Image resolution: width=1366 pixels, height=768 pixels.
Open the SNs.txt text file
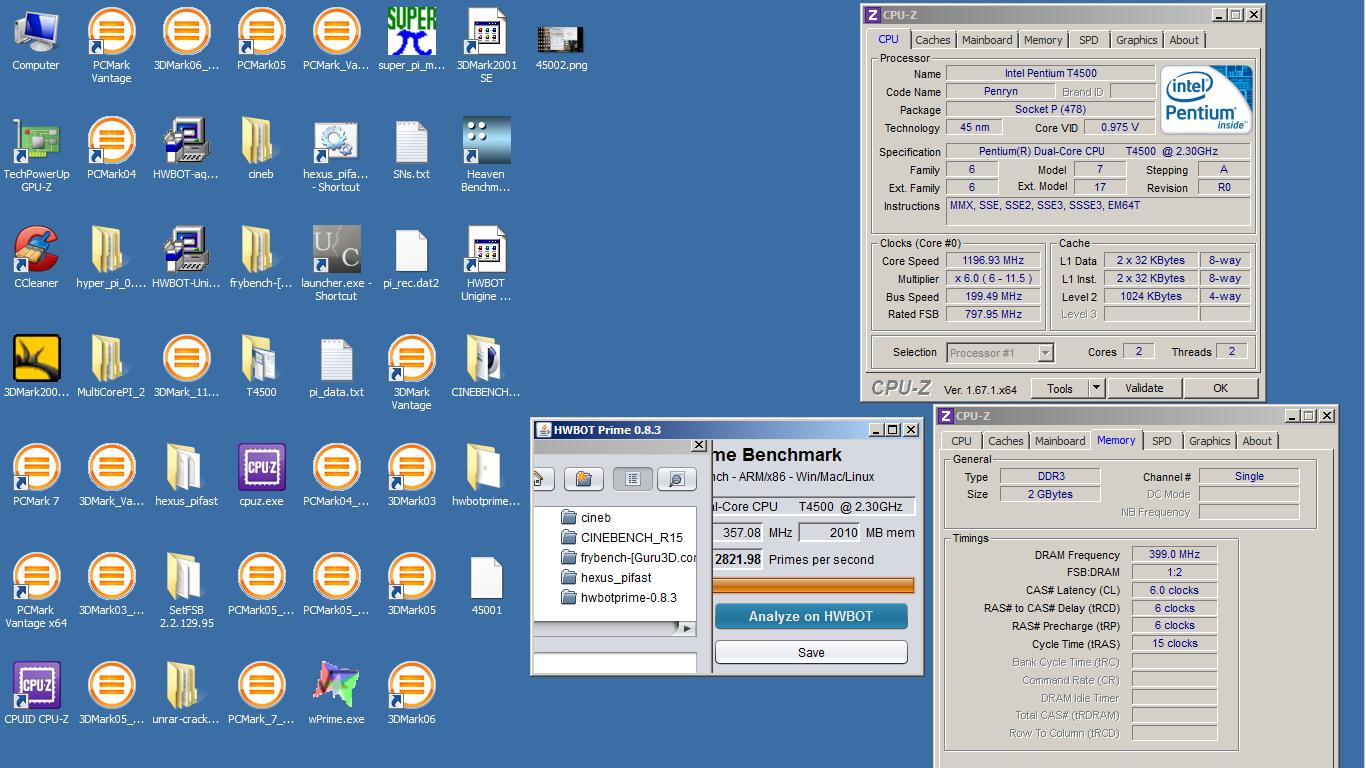click(411, 149)
